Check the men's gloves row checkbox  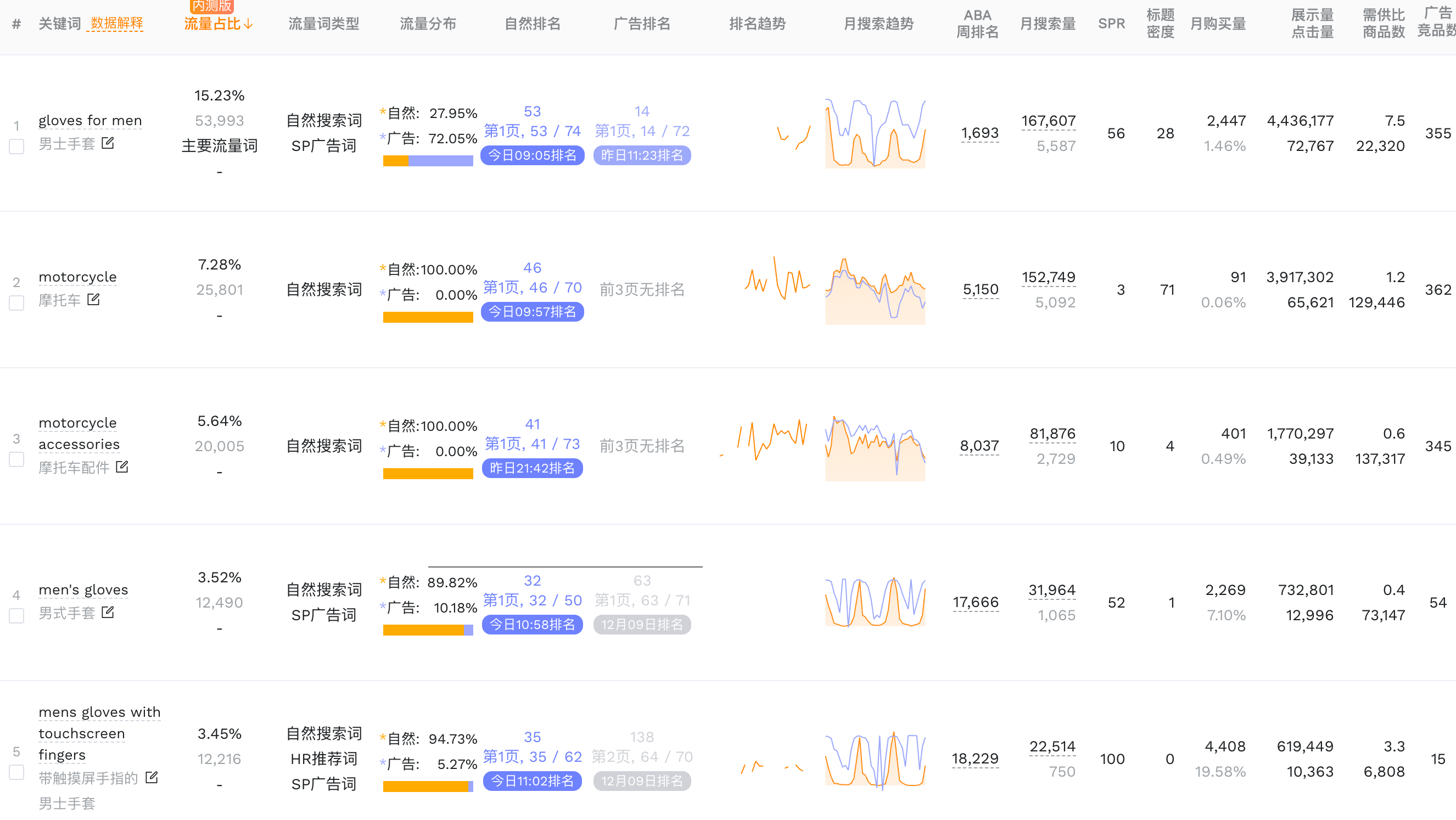pos(16,616)
